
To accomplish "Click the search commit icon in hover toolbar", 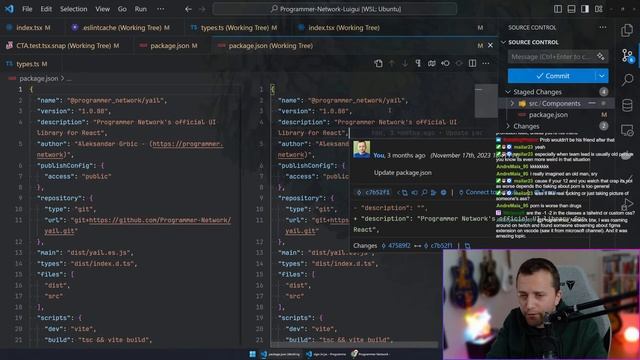I will [424, 192].
